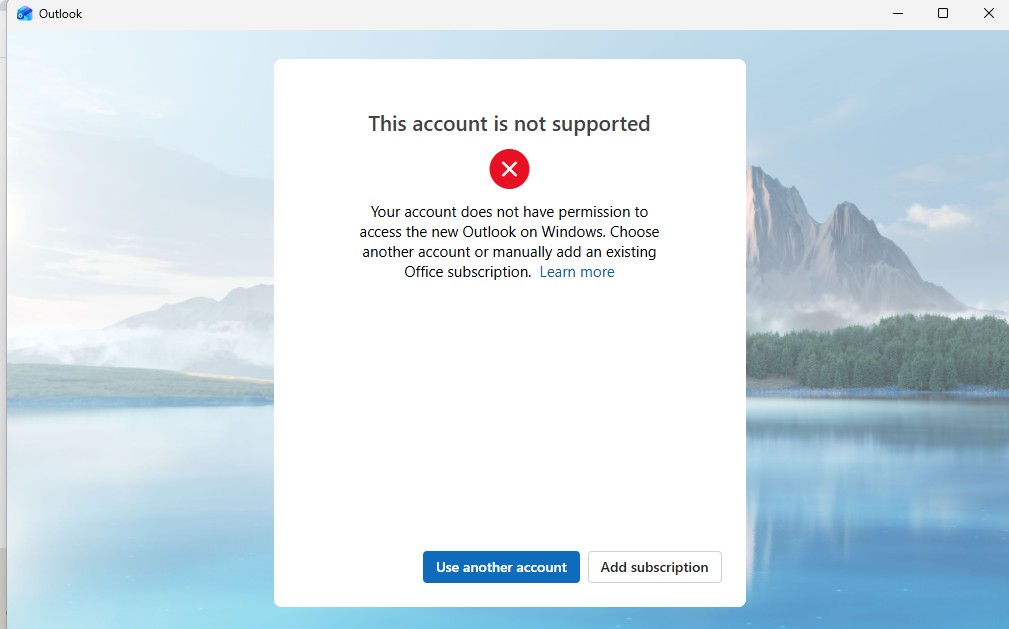Minimize the Outlook window
The image size is (1009, 629).
click(898, 14)
